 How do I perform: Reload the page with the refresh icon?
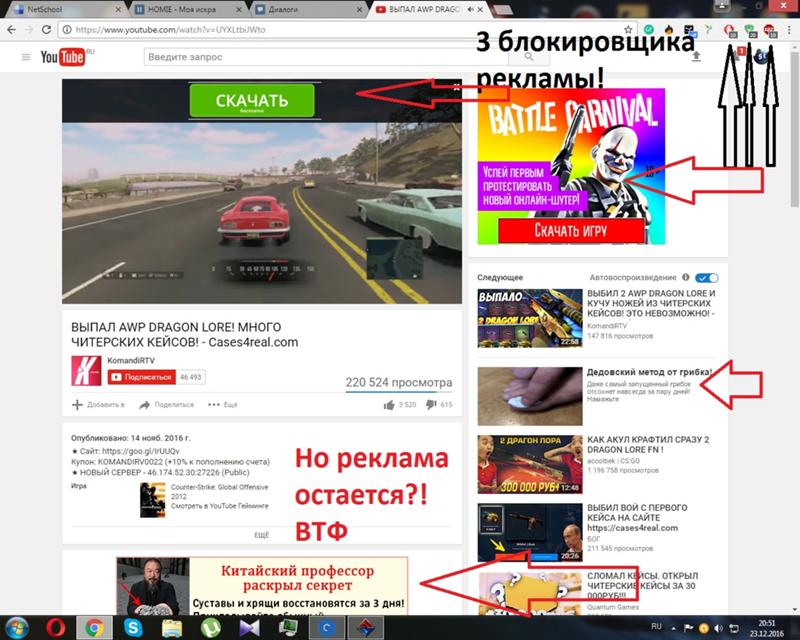[46, 30]
